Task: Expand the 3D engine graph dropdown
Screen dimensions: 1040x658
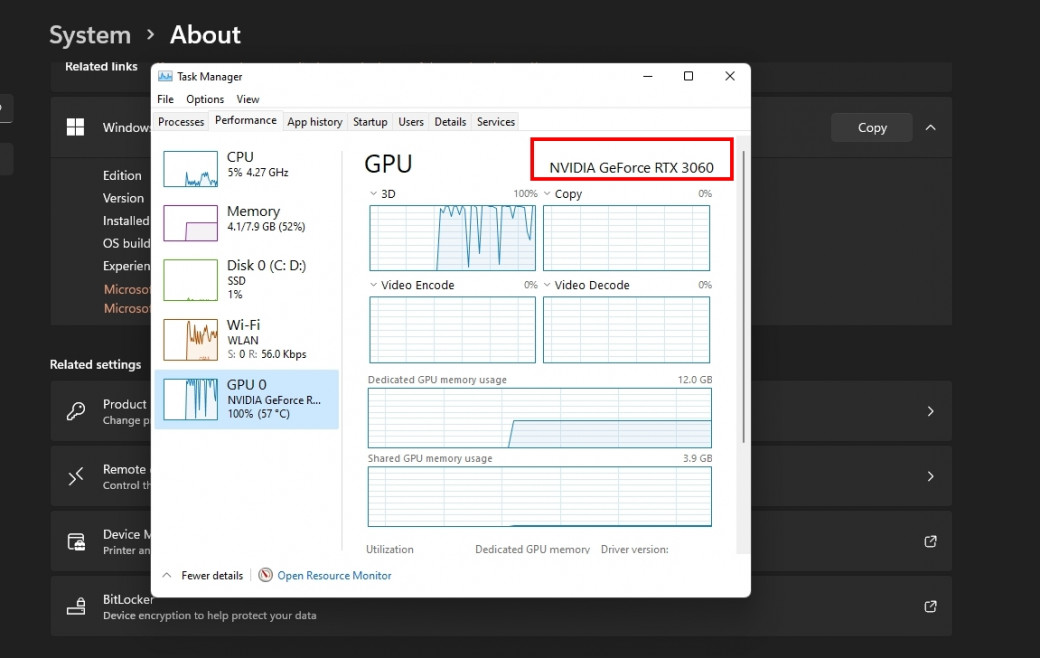Action: coord(374,194)
